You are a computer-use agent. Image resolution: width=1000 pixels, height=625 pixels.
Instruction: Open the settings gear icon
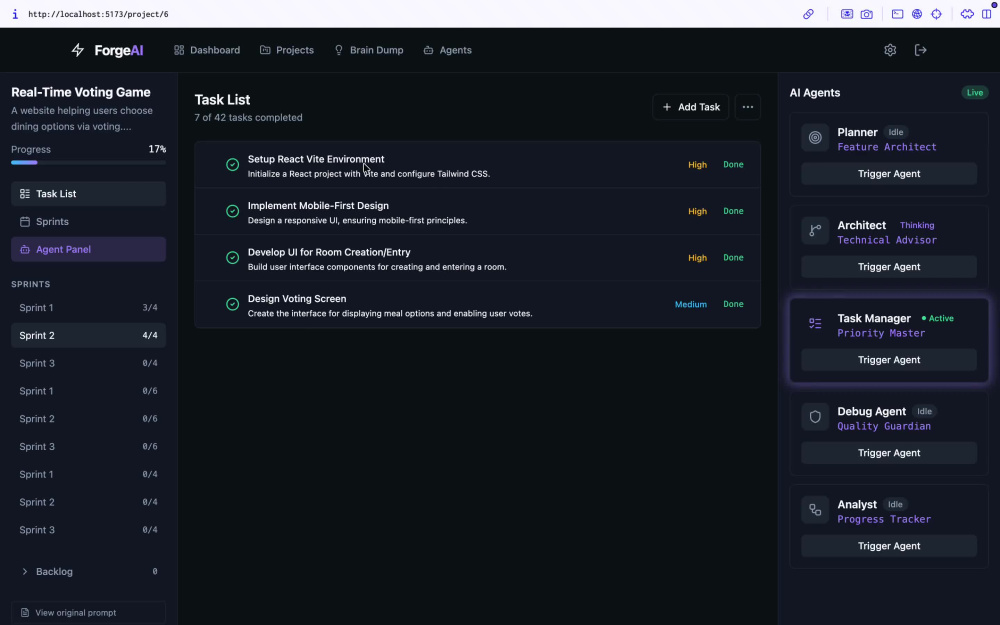[890, 50]
